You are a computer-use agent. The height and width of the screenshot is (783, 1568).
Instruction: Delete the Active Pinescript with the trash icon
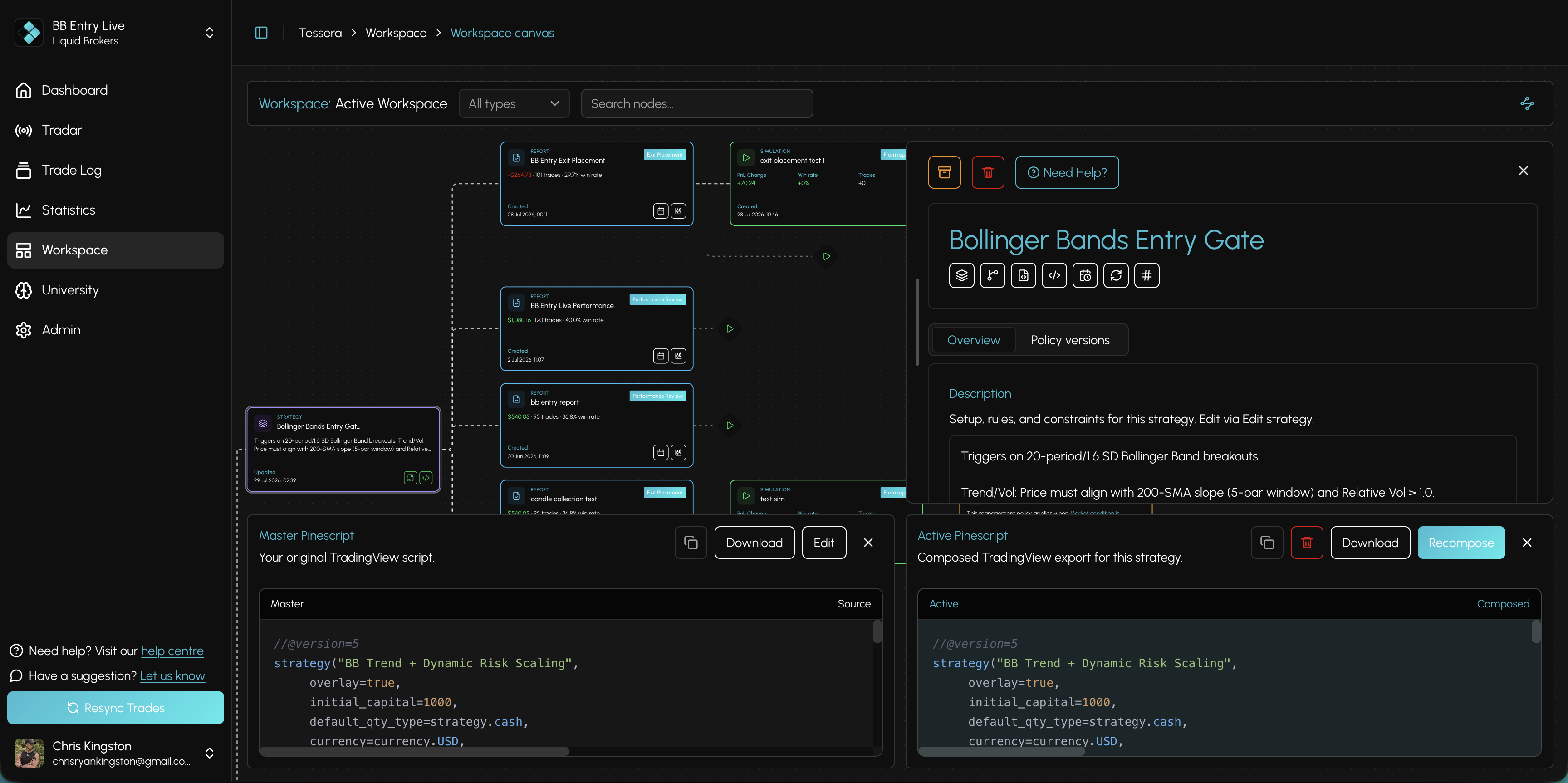click(1307, 543)
